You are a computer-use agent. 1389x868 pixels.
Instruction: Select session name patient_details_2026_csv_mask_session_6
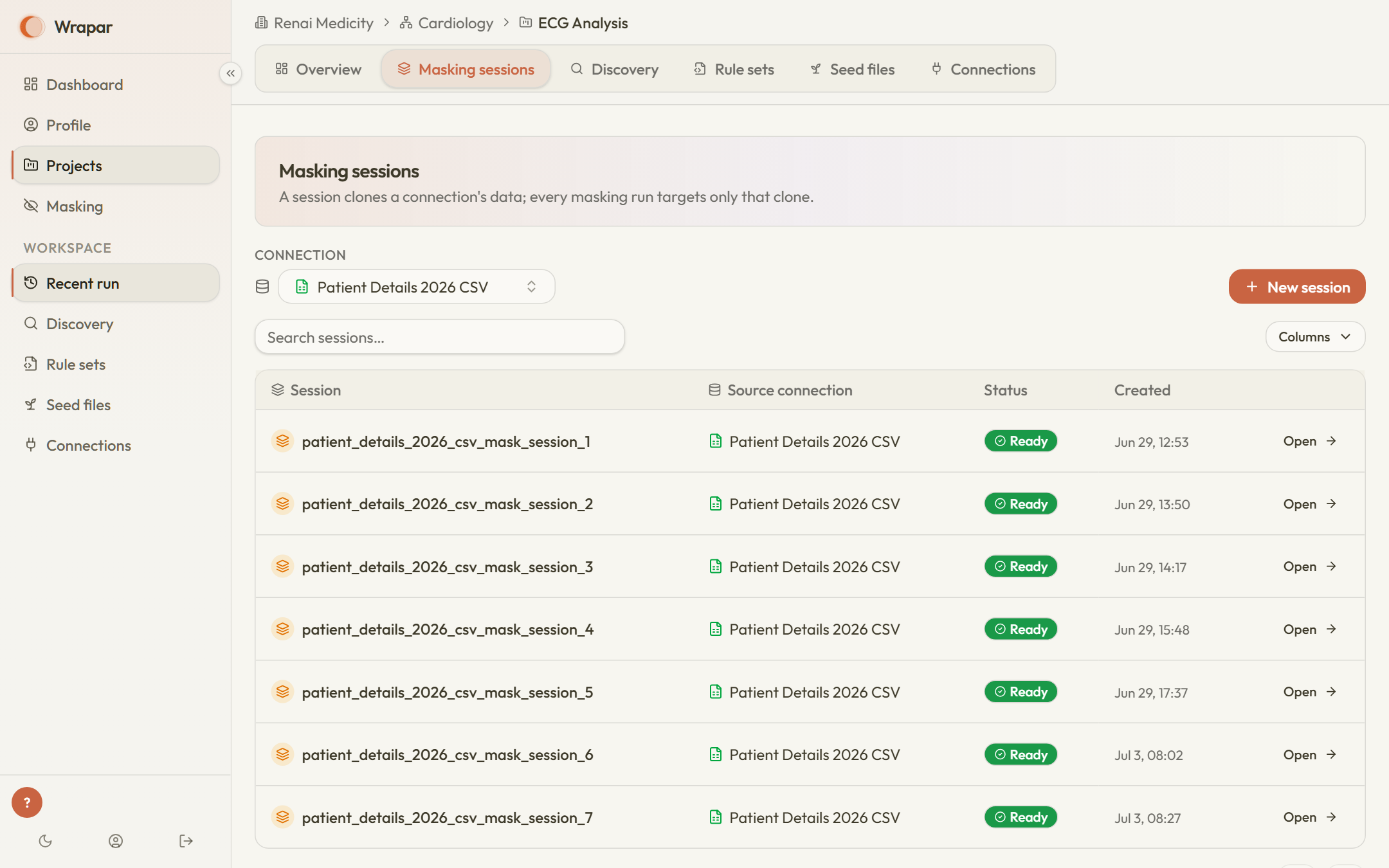pos(448,755)
